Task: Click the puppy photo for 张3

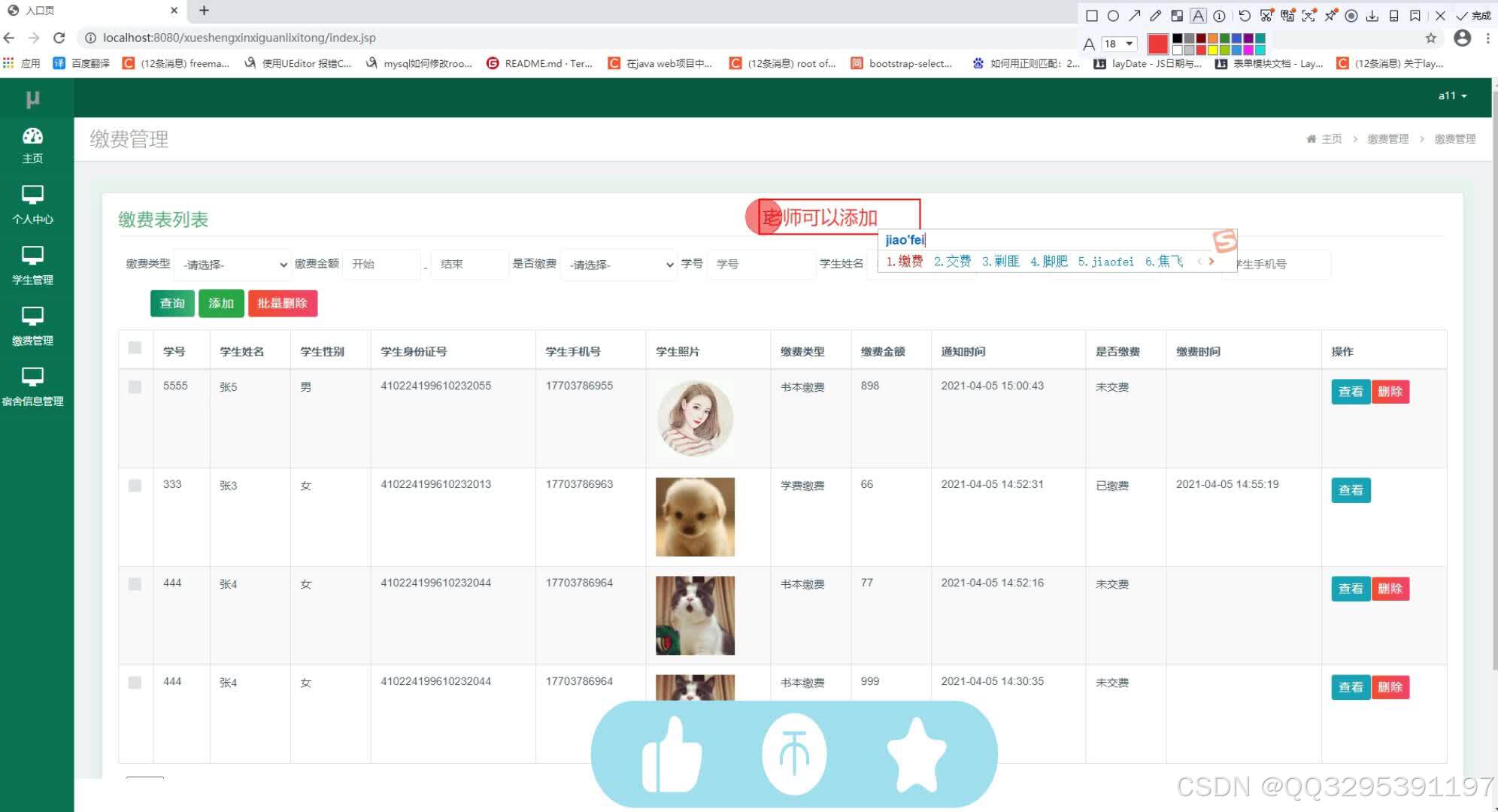Action: pyautogui.click(x=695, y=517)
